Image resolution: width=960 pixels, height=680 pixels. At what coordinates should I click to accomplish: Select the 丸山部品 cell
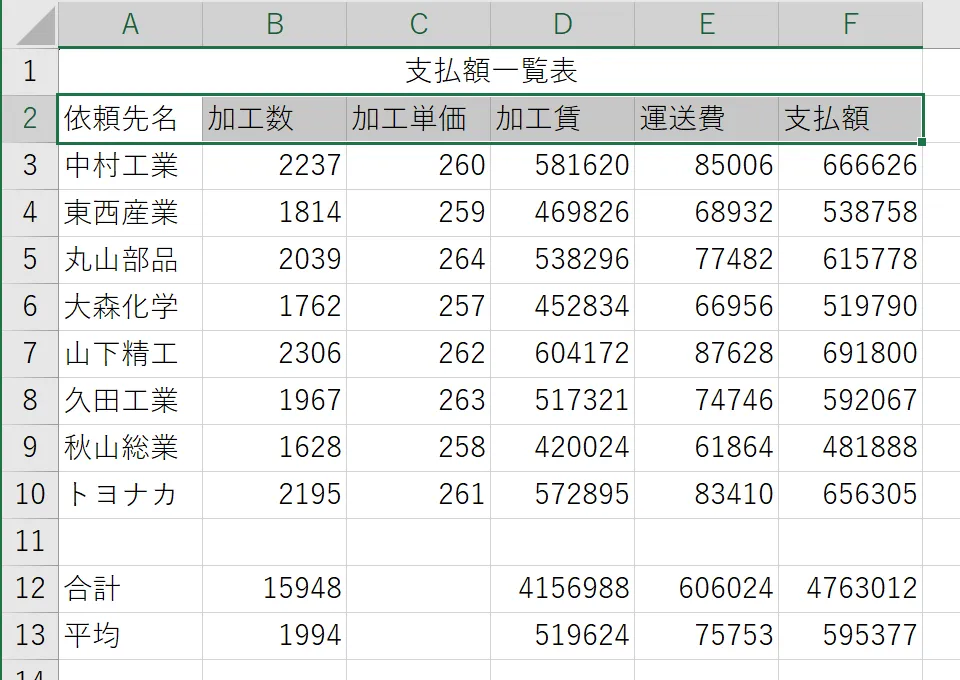(x=130, y=260)
